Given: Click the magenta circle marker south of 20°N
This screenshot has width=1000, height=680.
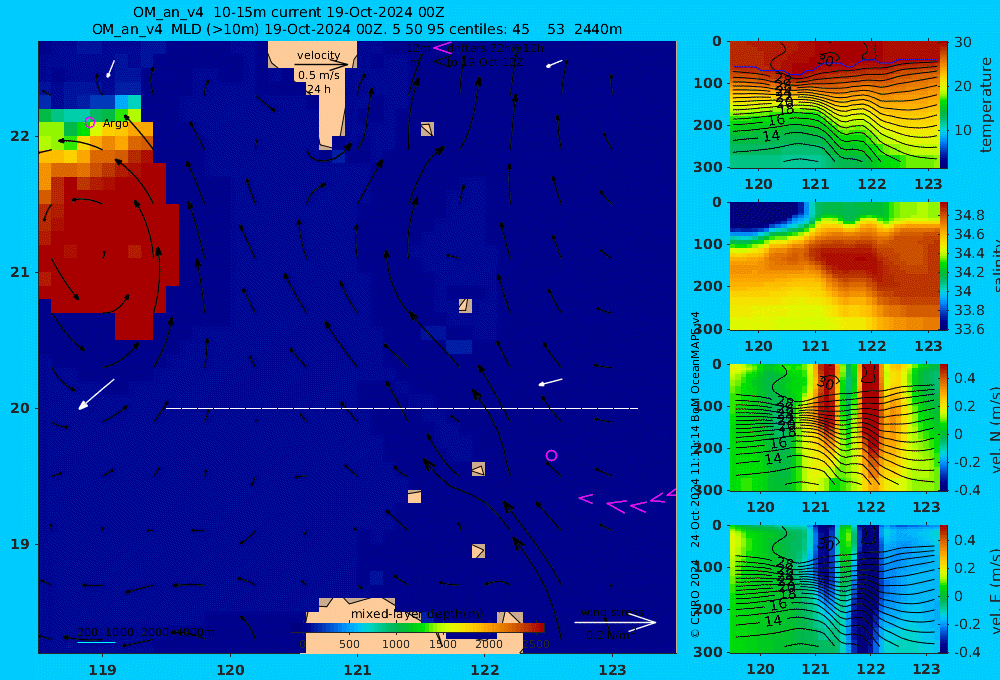Looking at the screenshot, I should (552, 455).
